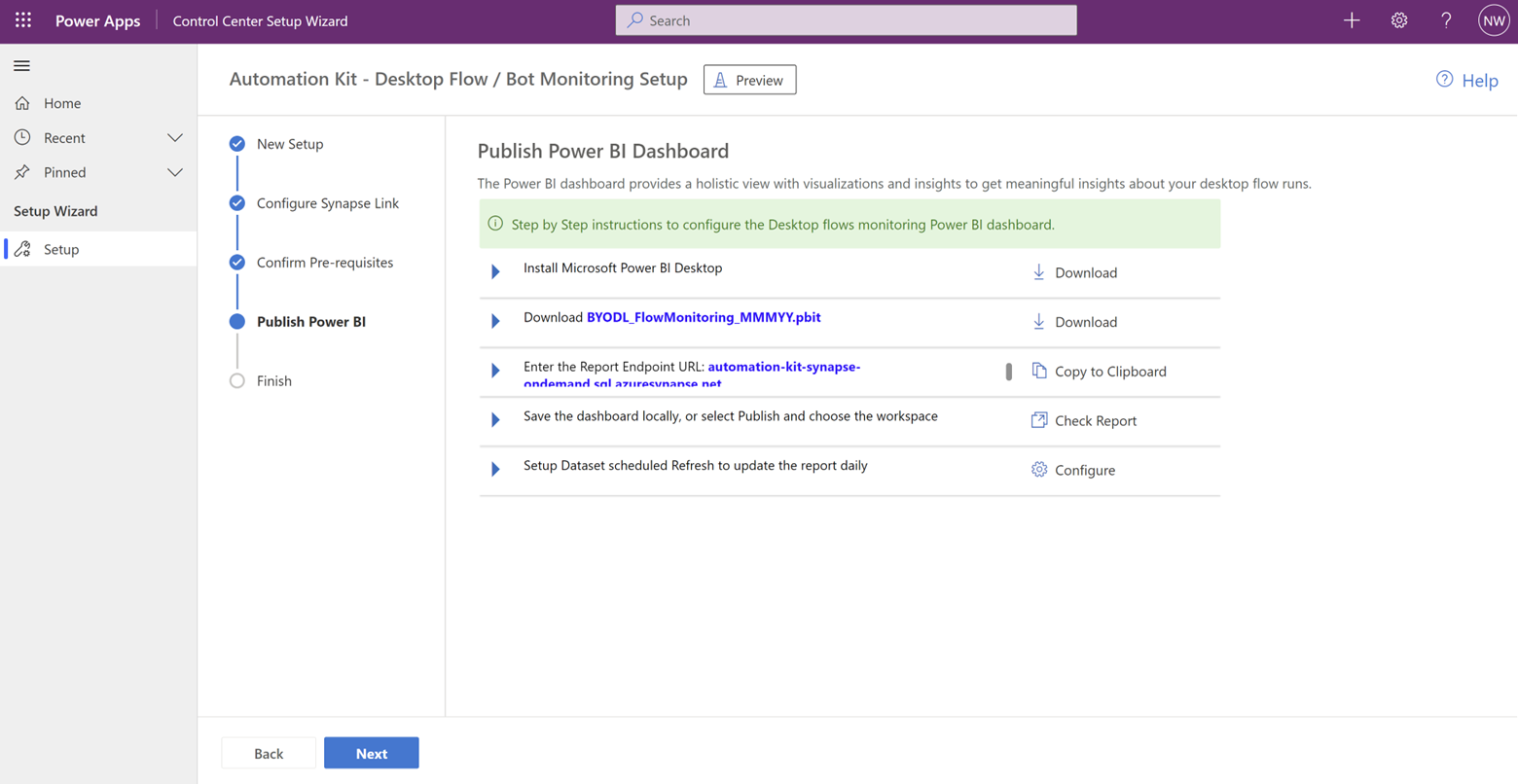Select Configure Synapse Link step checkmark

pyautogui.click(x=236, y=203)
